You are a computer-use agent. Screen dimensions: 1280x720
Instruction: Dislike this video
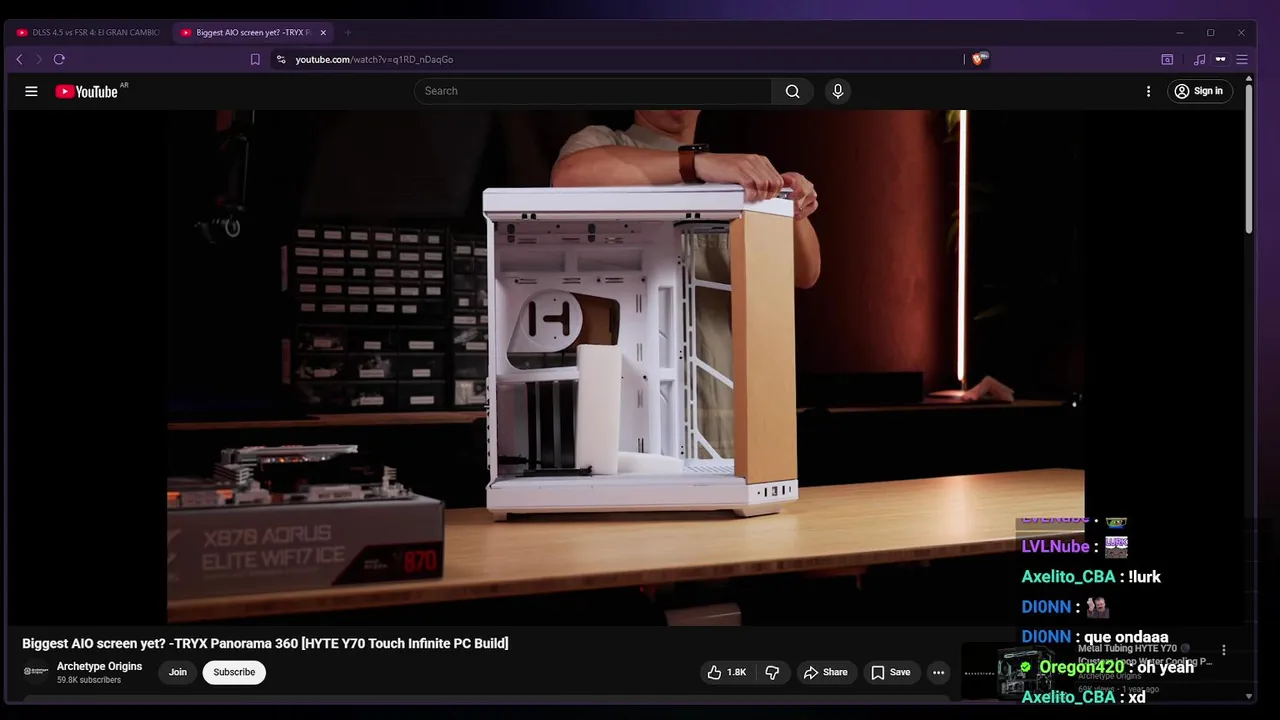point(772,672)
